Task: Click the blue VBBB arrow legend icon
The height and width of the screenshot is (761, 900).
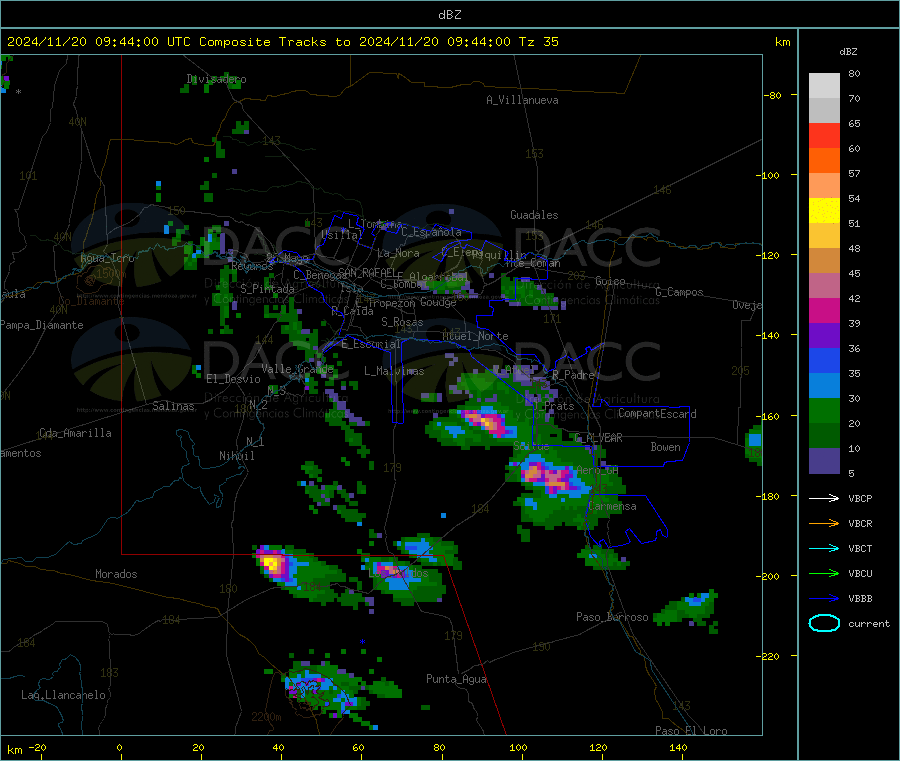Action: pyautogui.click(x=824, y=599)
